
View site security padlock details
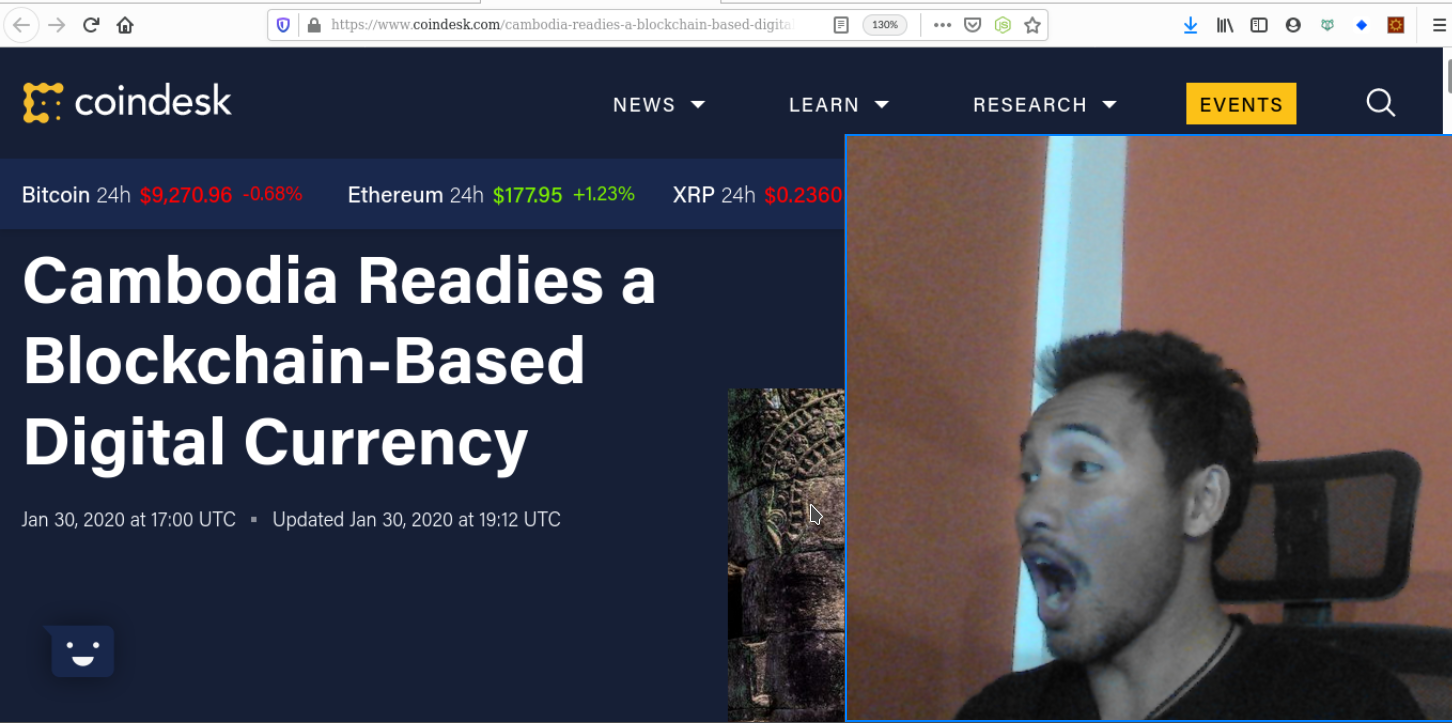click(x=314, y=25)
